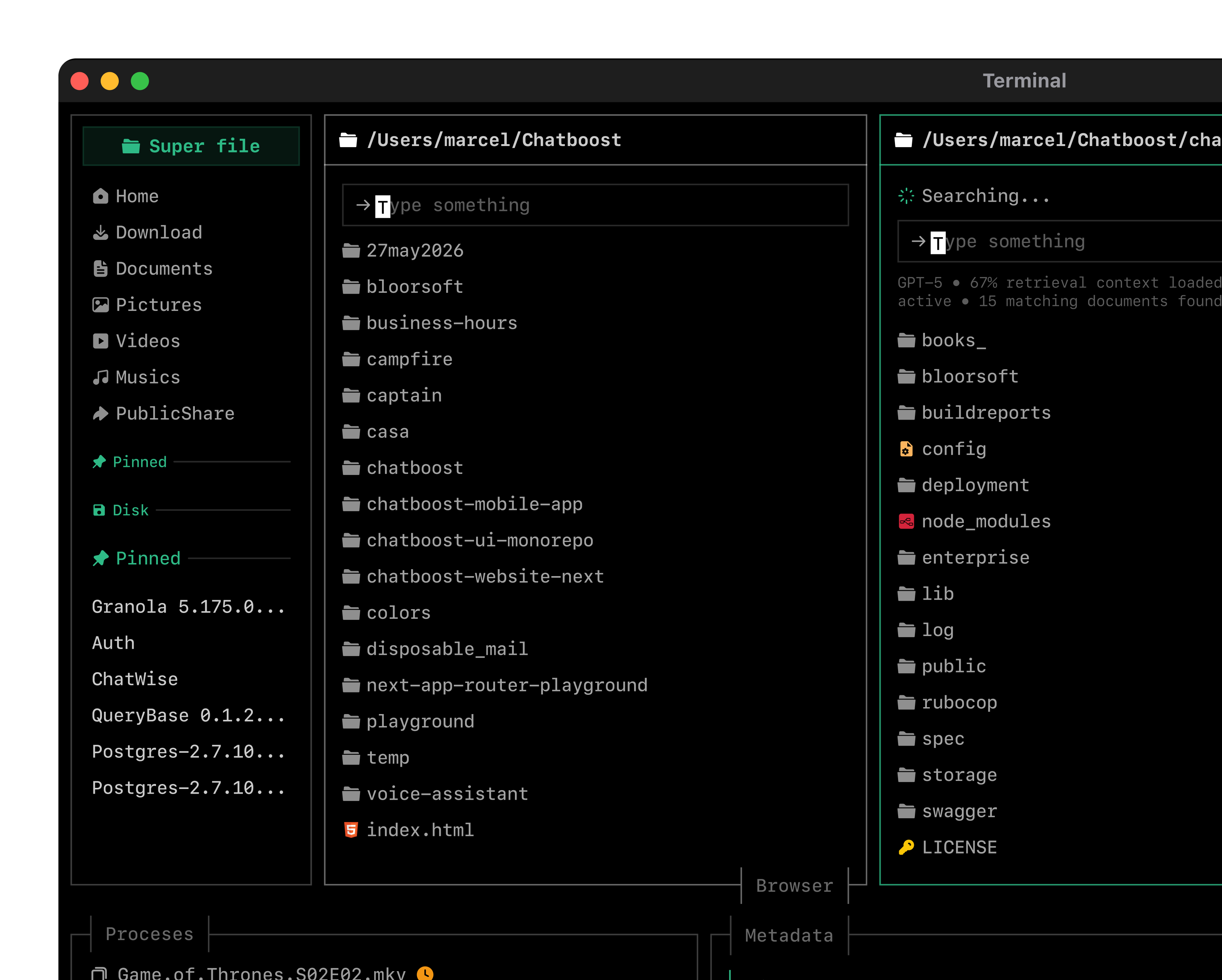This screenshot has height=980, width=1222.
Task: Click the Videos play icon
Action: click(100, 341)
